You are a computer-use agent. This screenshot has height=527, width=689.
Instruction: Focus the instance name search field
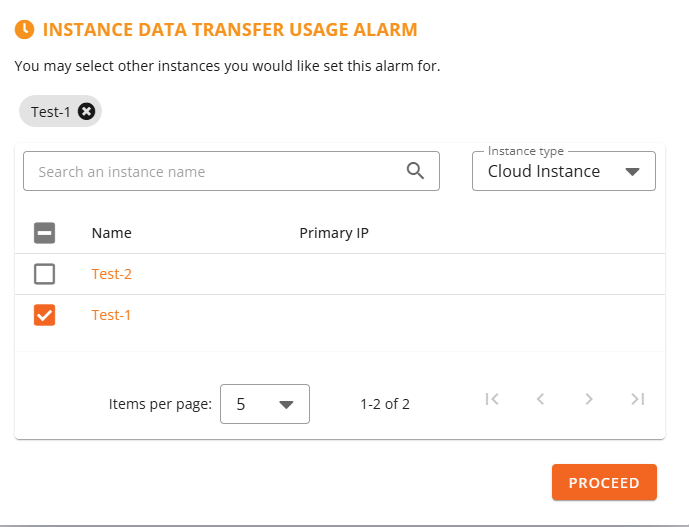[x=231, y=171]
